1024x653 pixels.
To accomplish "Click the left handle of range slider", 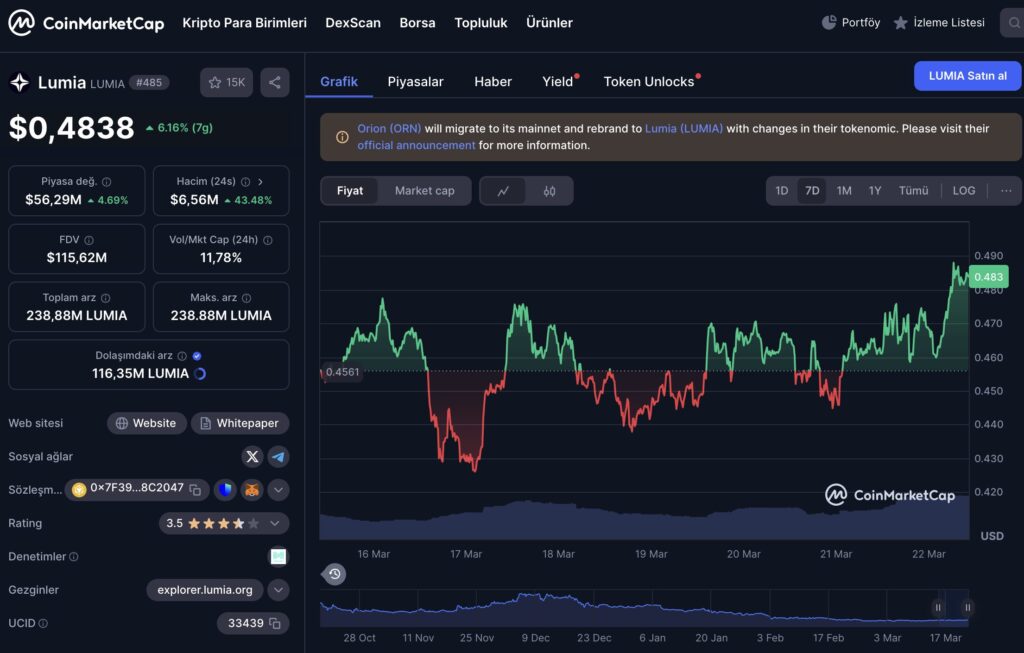I will click(938, 607).
